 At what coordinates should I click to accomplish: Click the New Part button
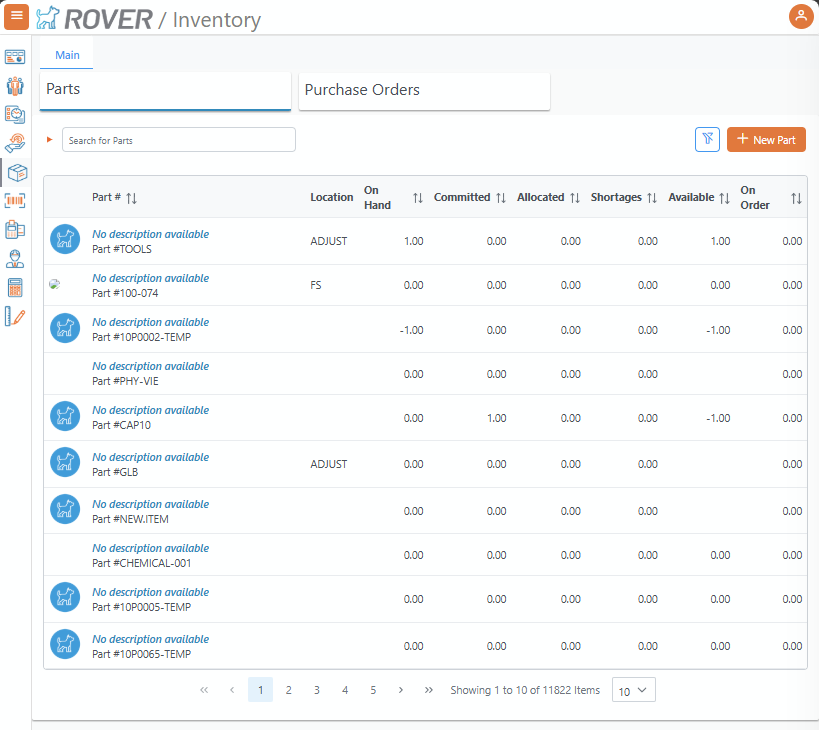pos(766,140)
